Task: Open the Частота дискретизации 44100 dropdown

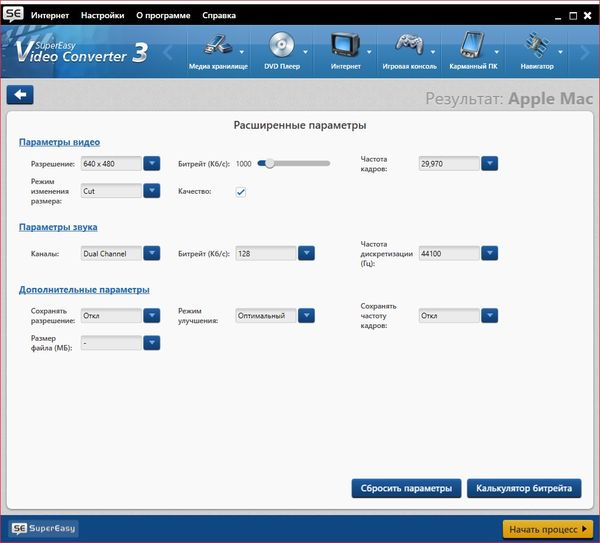Action: point(490,253)
